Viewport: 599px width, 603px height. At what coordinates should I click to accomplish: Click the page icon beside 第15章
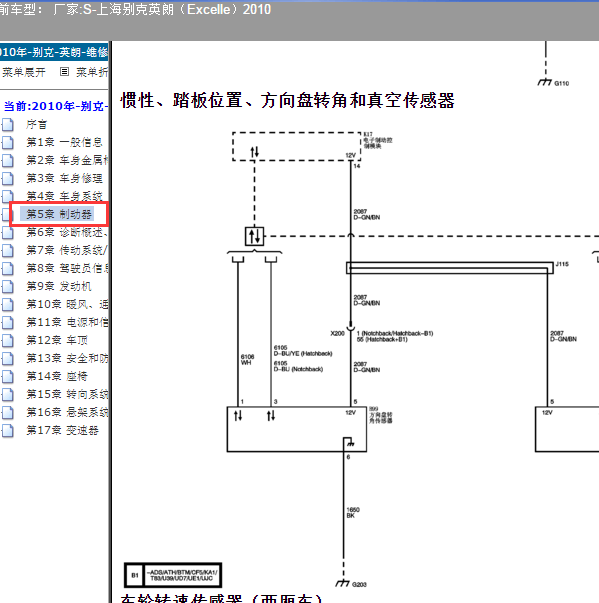tap(7, 395)
